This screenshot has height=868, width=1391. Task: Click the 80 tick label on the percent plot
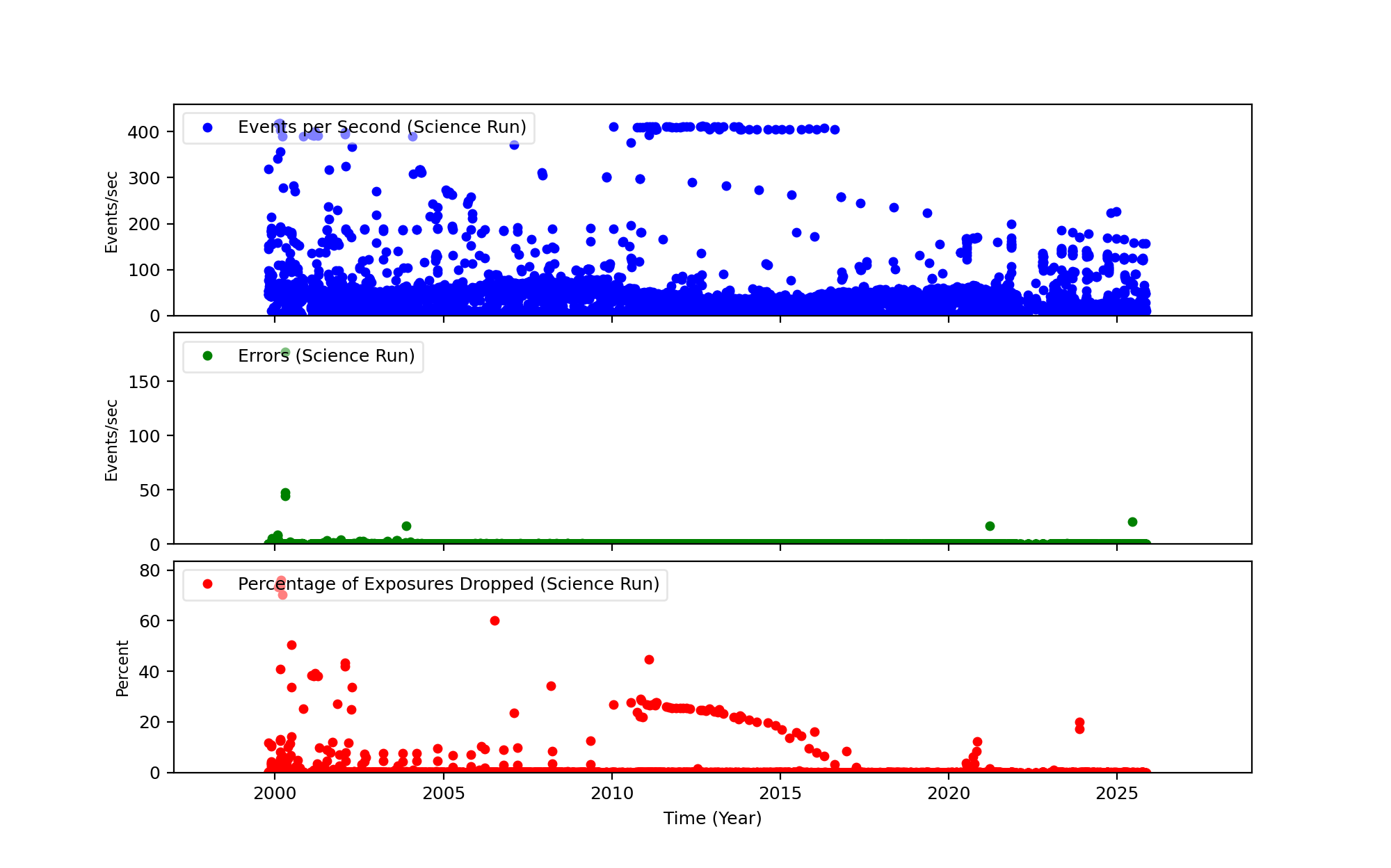click(150, 570)
